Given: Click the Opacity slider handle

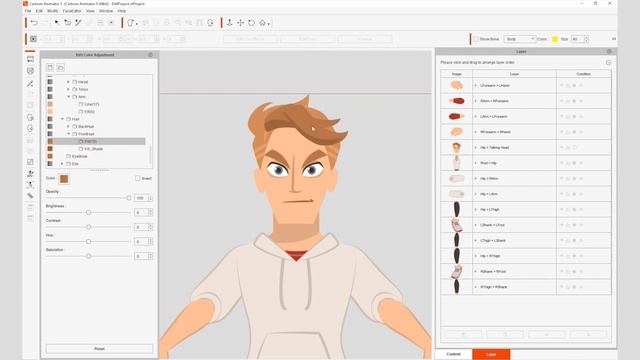Looking at the screenshot, I should click(129, 198).
